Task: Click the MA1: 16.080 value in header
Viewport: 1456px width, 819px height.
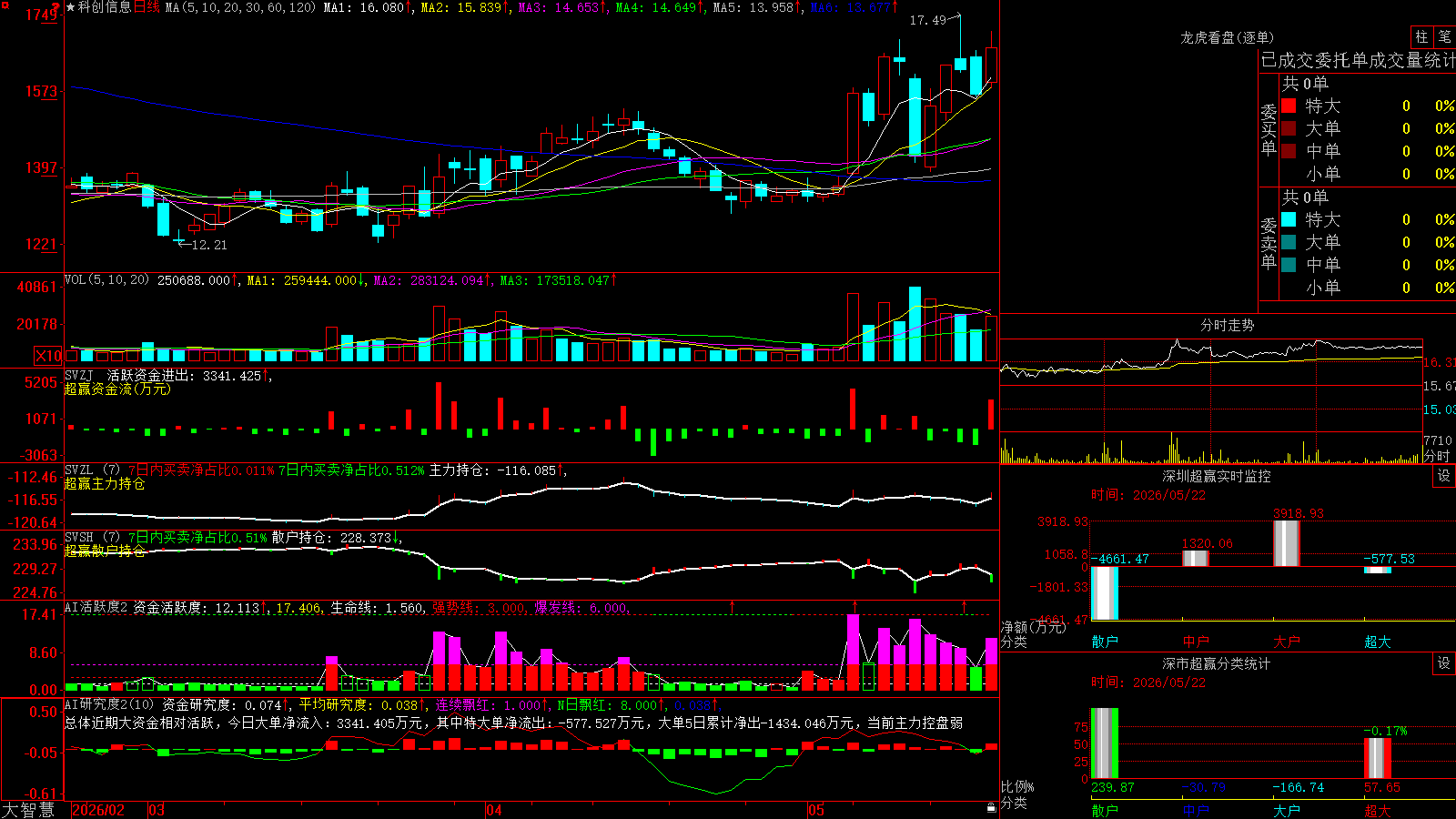Action: coord(363,7)
